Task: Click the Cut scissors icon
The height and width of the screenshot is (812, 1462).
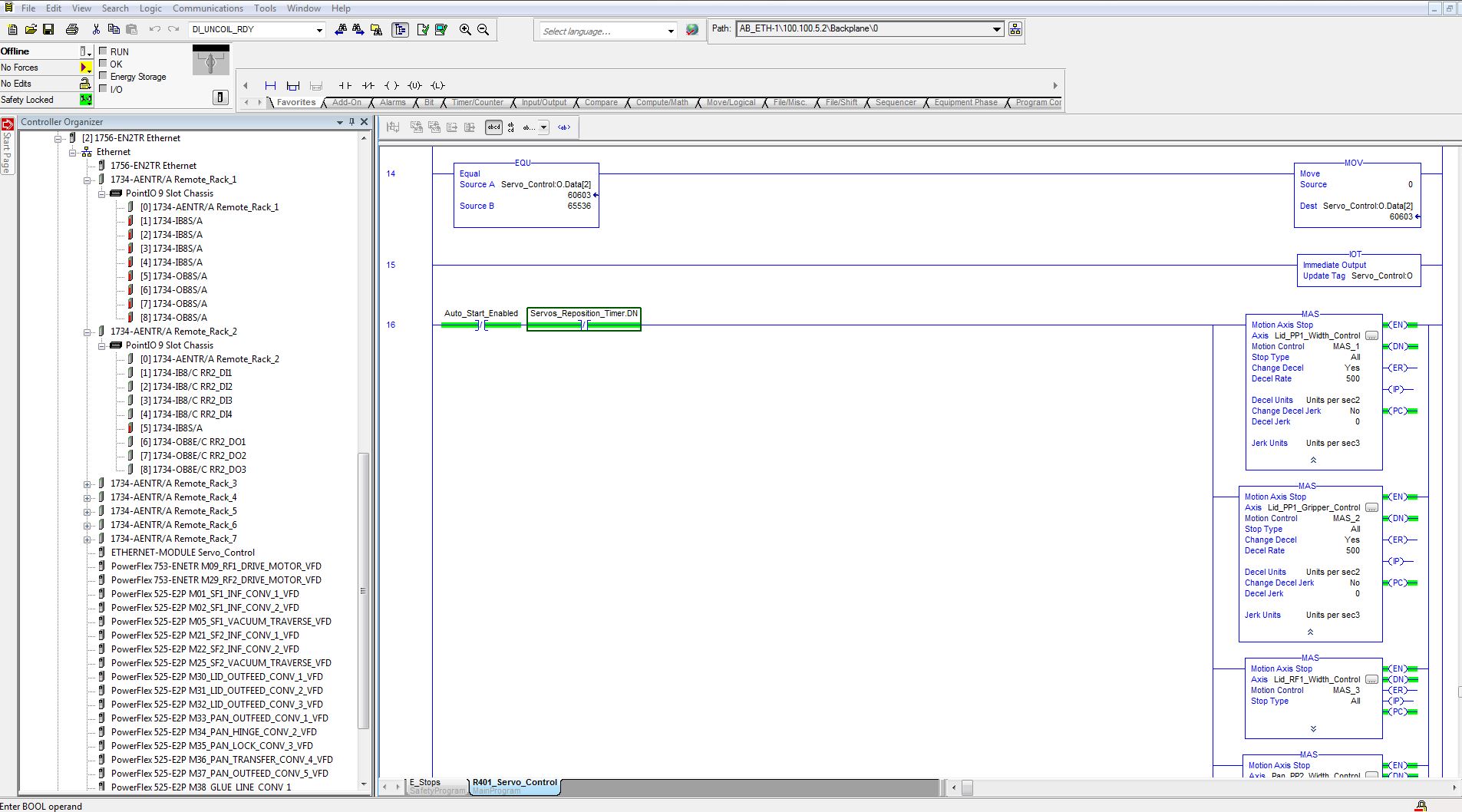Action: [96, 29]
